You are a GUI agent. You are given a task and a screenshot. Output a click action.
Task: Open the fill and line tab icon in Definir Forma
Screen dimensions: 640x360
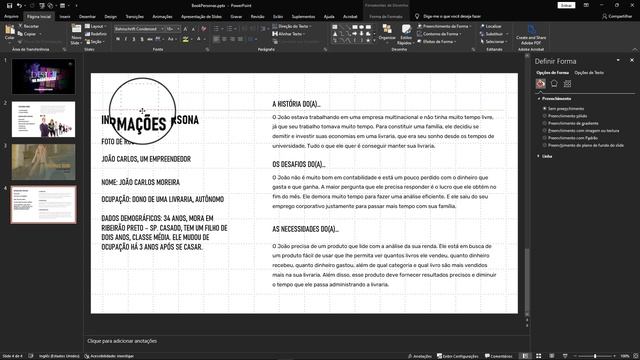point(541,84)
